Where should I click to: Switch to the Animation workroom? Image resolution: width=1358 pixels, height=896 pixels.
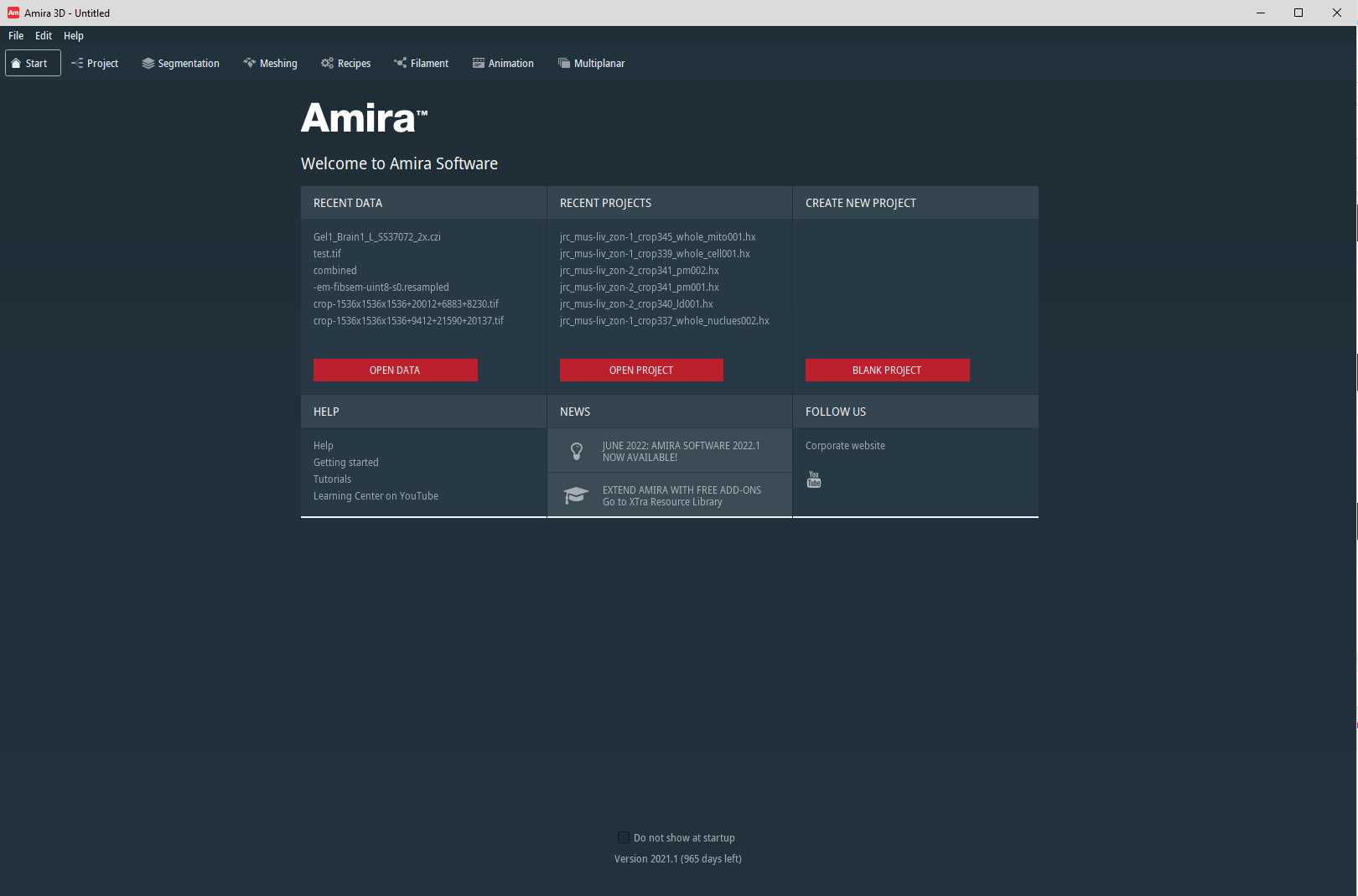point(503,63)
